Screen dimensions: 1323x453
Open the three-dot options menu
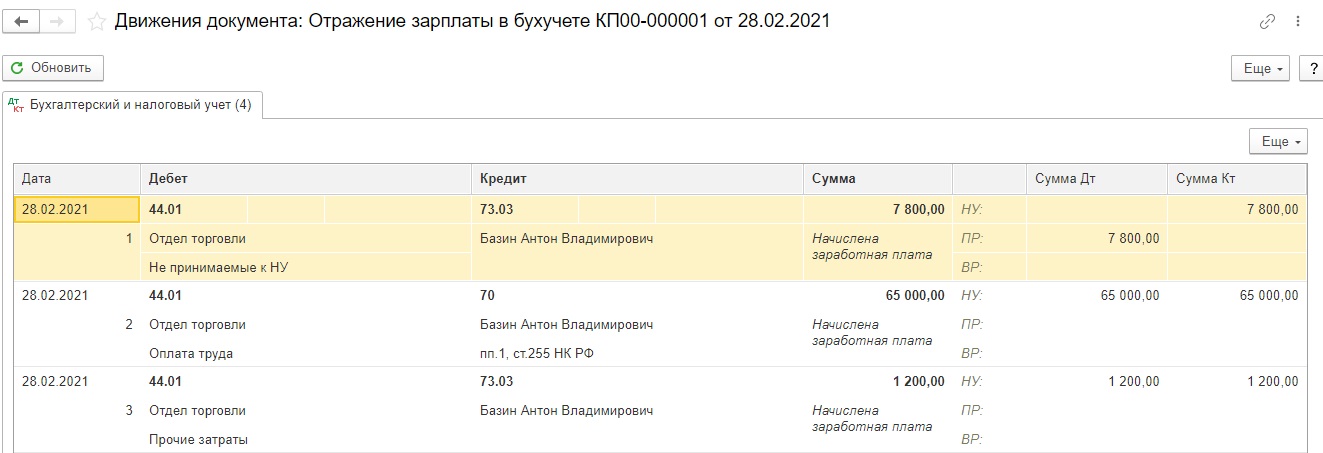(x=1298, y=21)
